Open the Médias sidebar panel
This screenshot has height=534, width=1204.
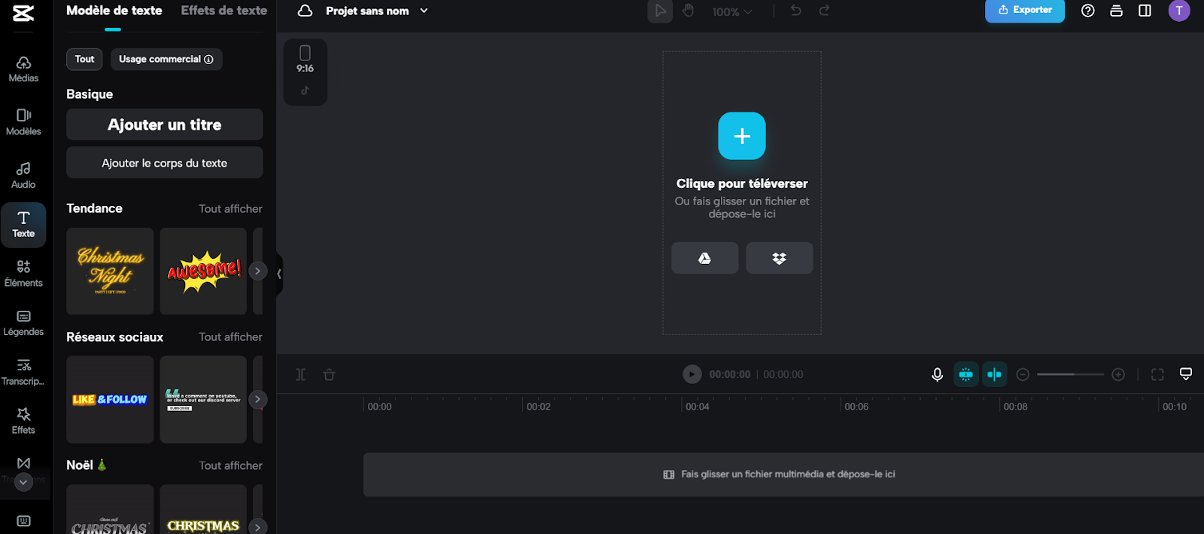[23, 68]
